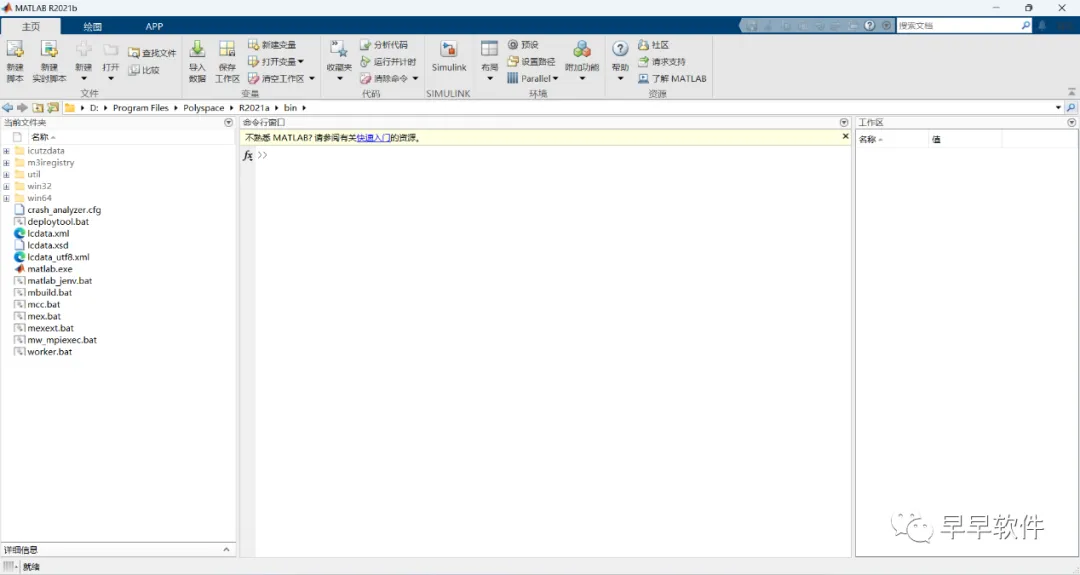Click the 请求支持 (Request Support) button
The height and width of the screenshot is (575, 1080).
pos(661,62)
